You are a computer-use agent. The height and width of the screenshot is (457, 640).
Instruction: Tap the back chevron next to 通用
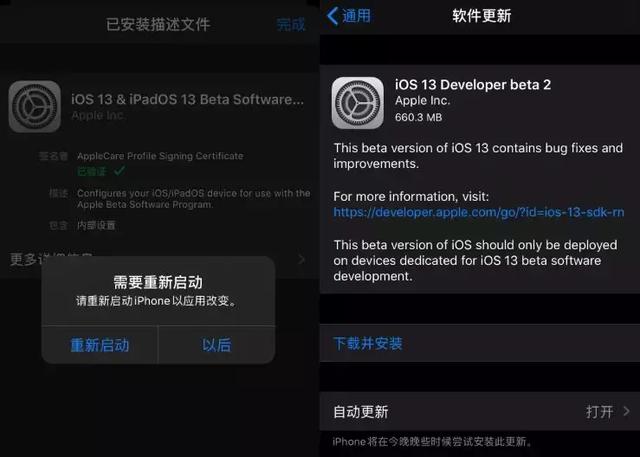[332, 16]
